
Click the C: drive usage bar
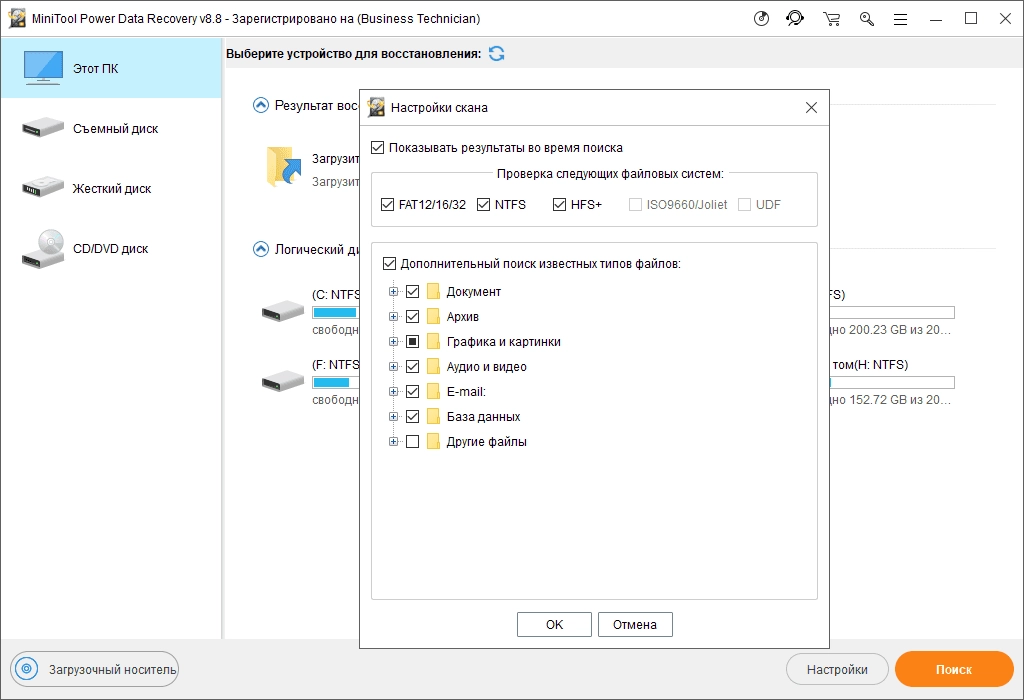click(336, 312)
